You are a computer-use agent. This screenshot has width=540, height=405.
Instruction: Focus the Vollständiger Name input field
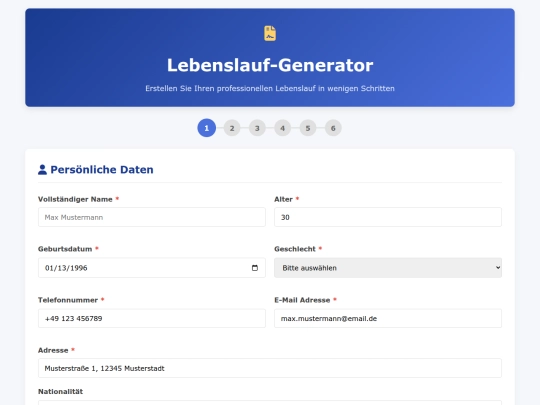152,217
